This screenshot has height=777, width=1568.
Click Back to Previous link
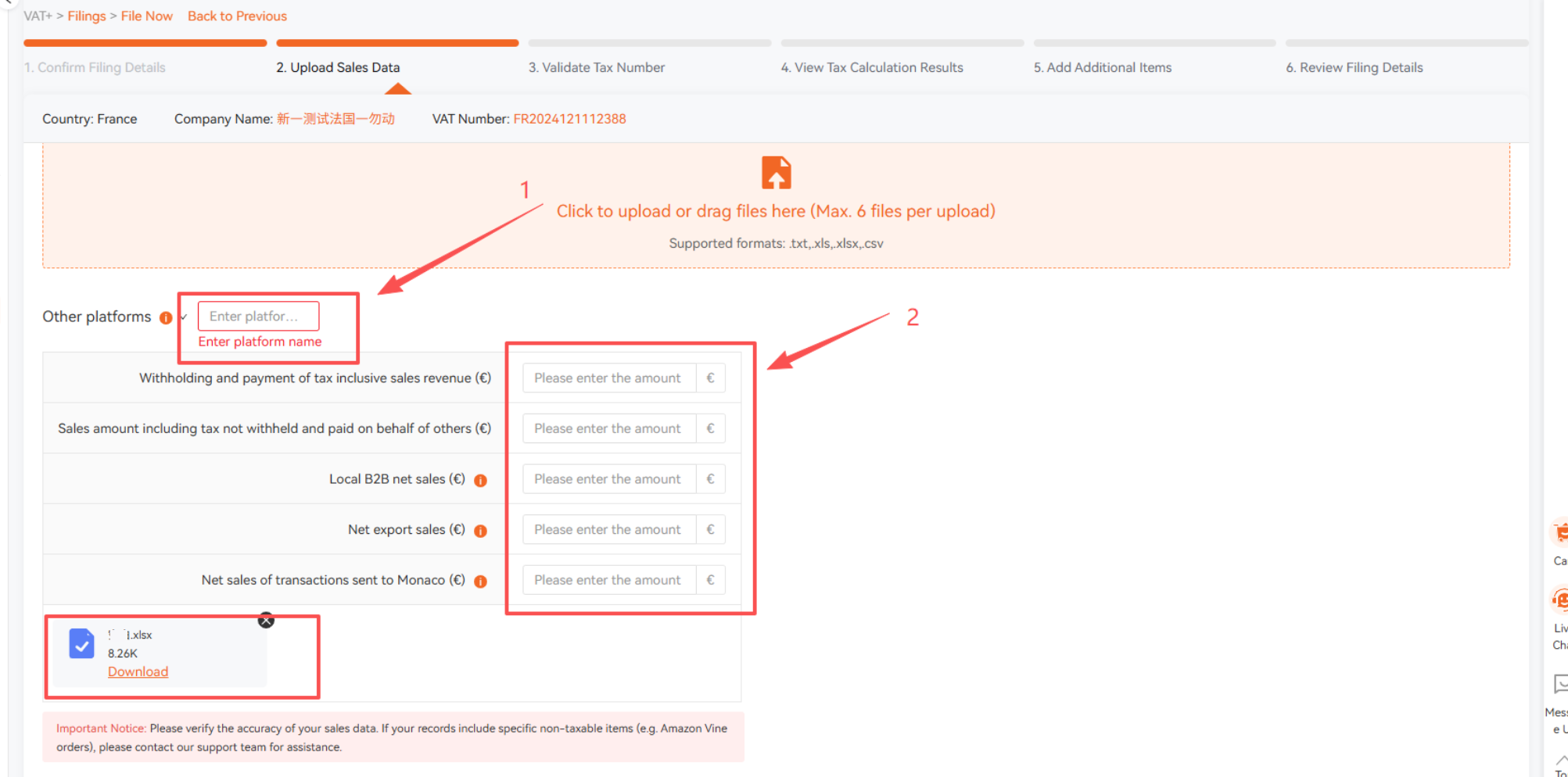click(x=237, y=16)
